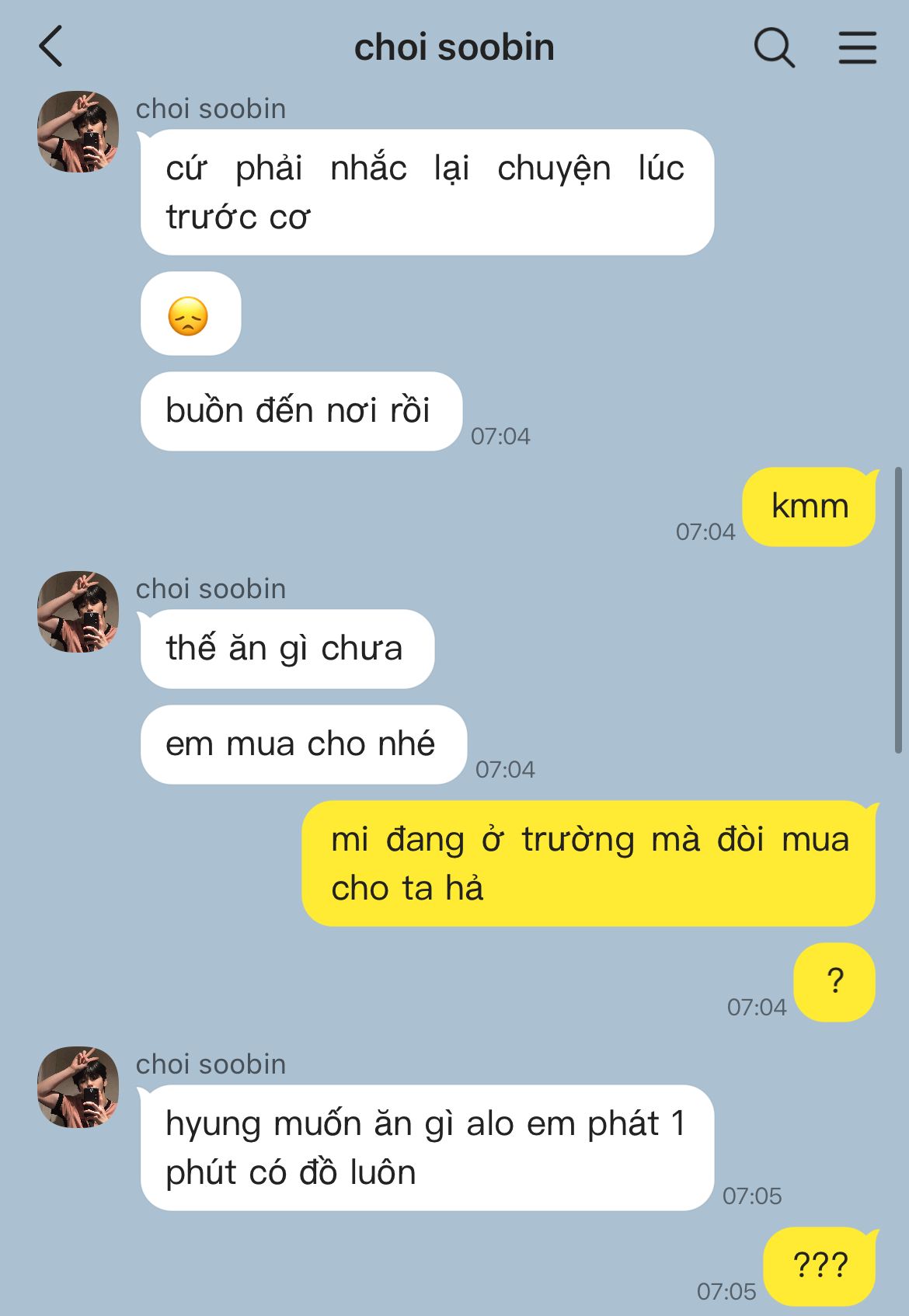Tap the '???' yellow bubble

point(820,1266)
